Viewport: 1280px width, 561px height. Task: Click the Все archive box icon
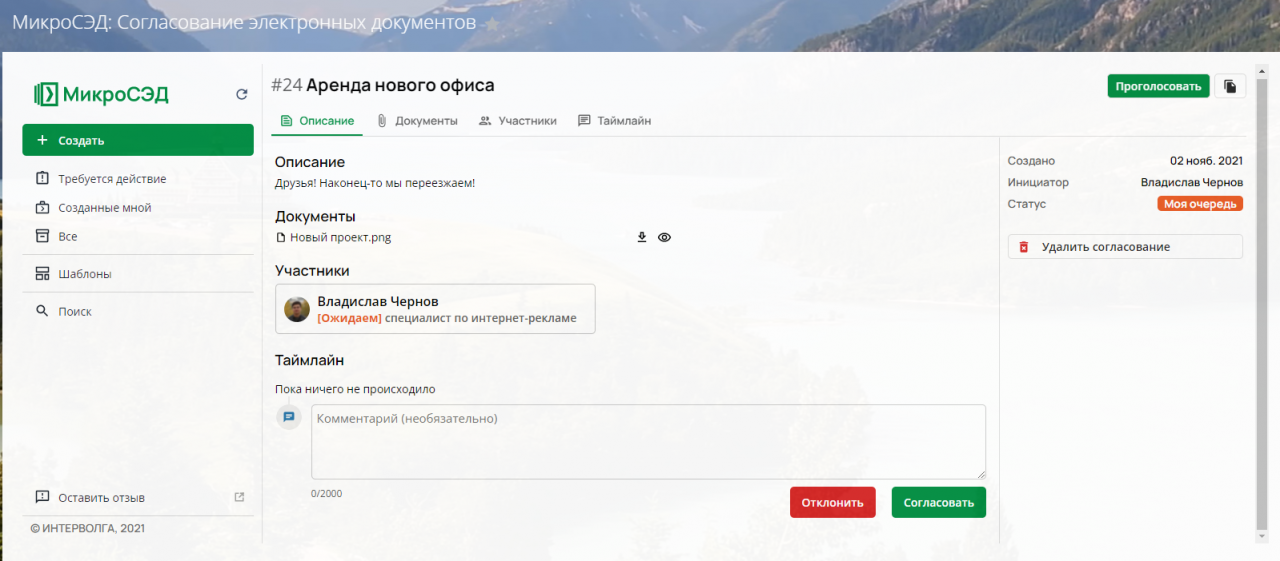[42, 237]
